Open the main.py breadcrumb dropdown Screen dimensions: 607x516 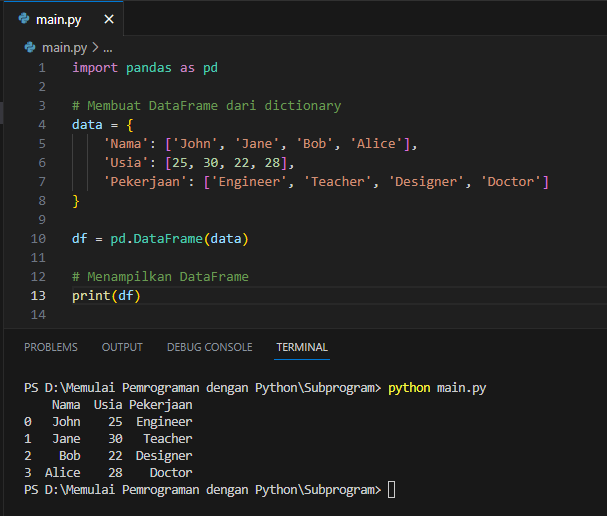(63, 47)
